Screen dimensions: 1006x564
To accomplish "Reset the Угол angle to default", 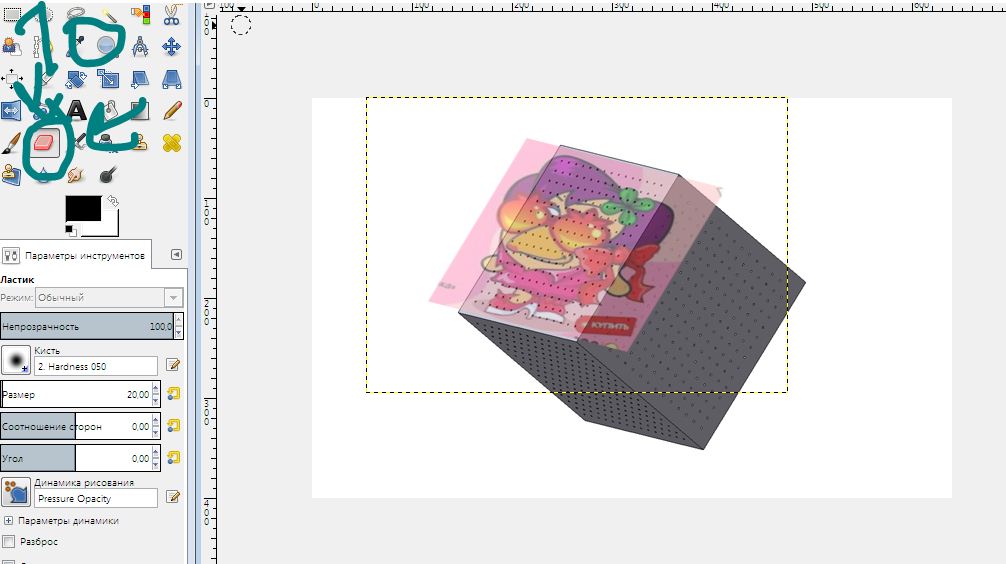I will pos(173,457).
